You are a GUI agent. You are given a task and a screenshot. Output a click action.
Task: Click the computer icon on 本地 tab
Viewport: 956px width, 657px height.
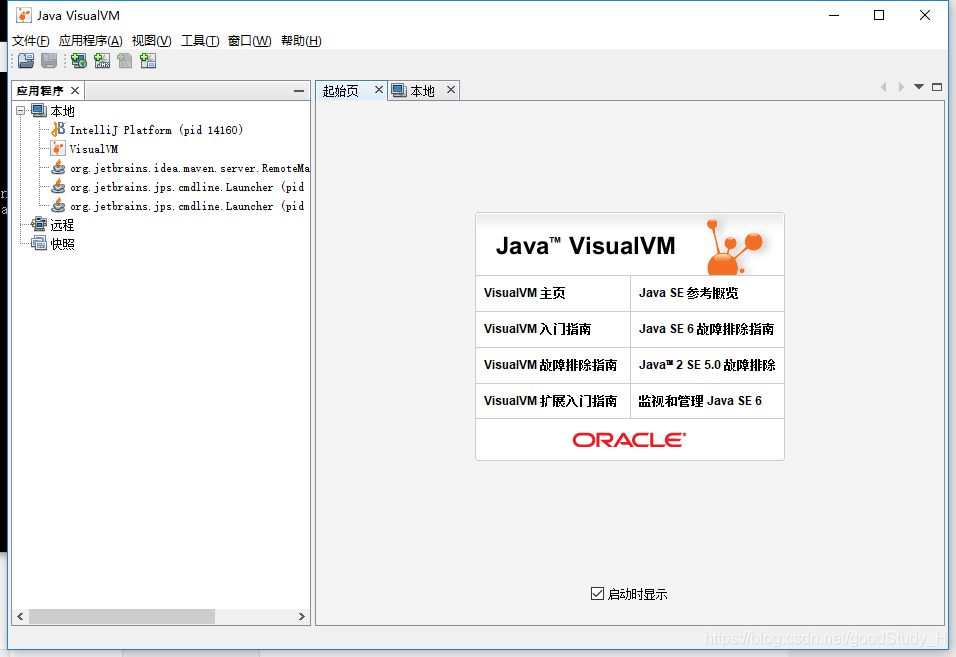pos(399,90)
